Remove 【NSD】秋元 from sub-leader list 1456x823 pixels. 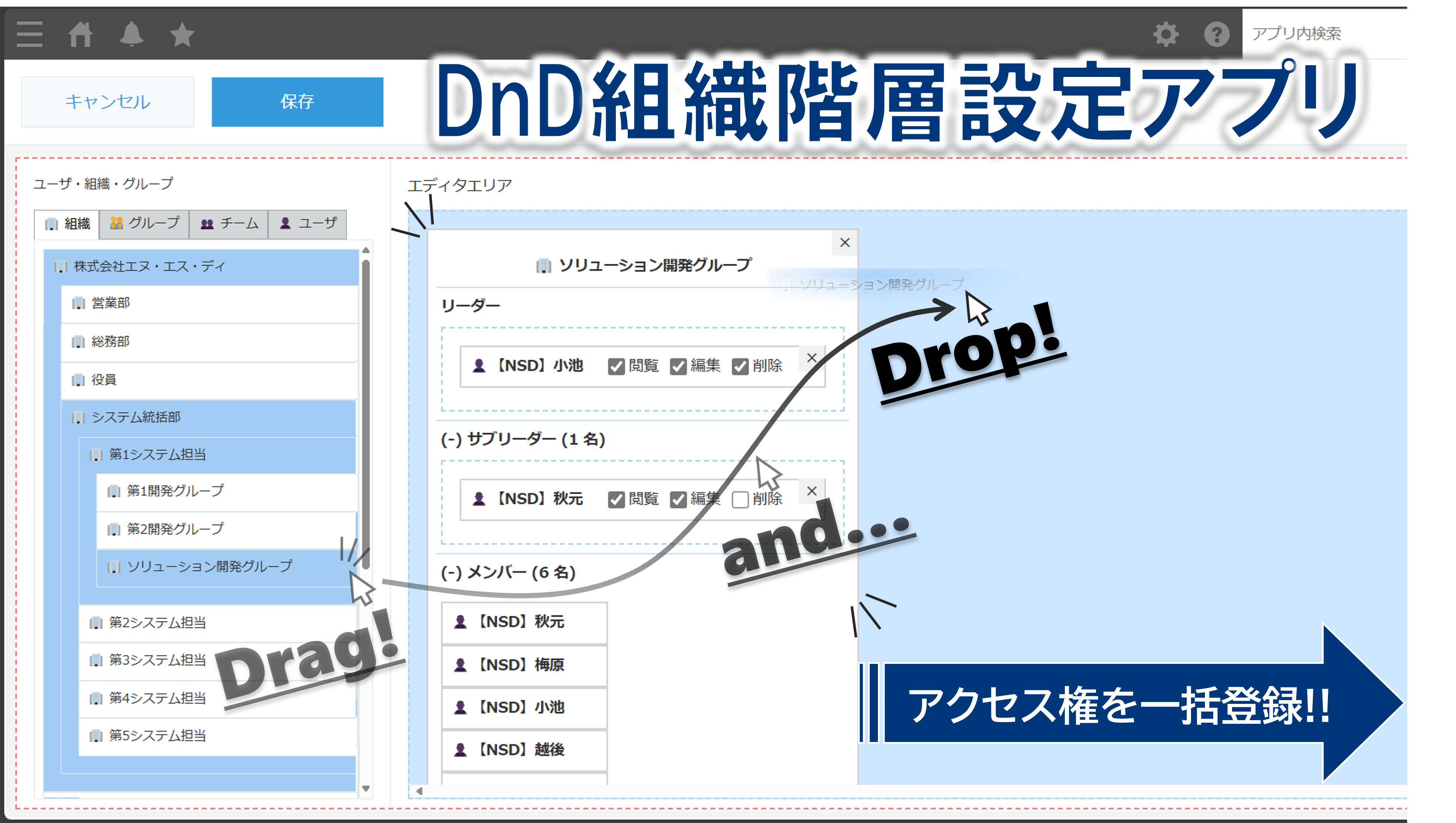click(x=812, y=491)
